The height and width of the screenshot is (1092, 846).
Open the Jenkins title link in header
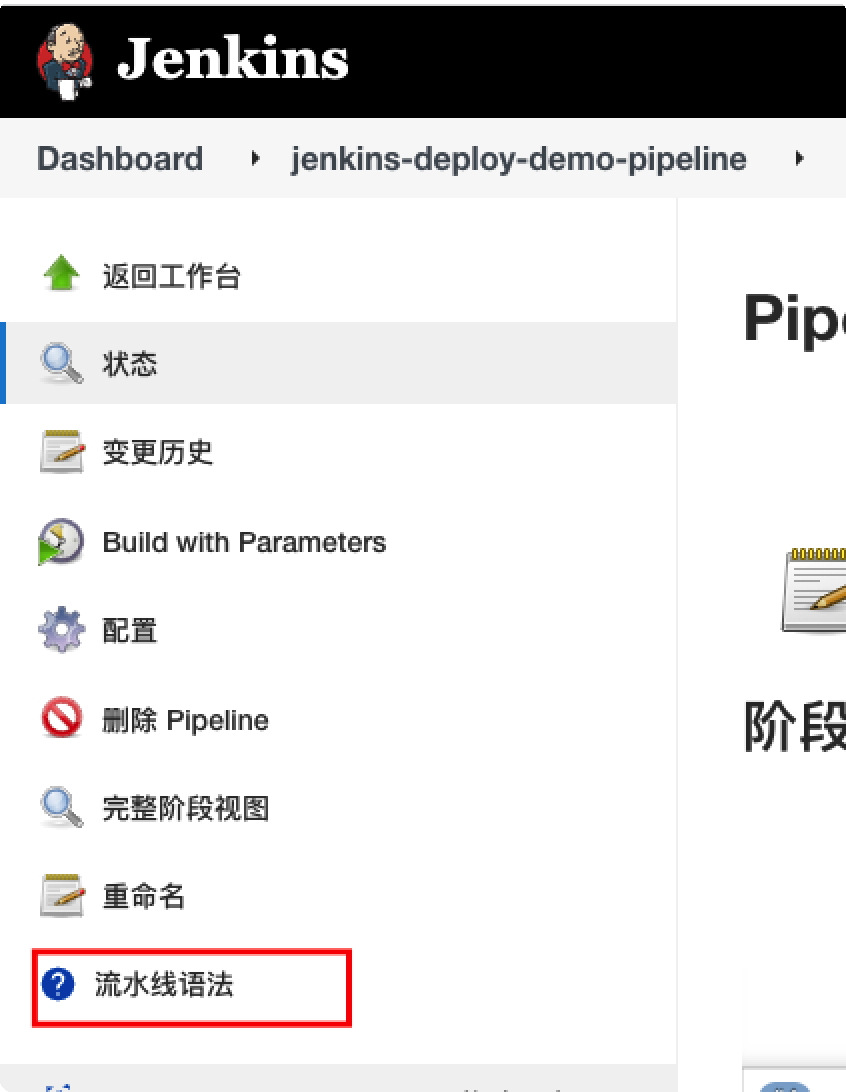point(233,59)
